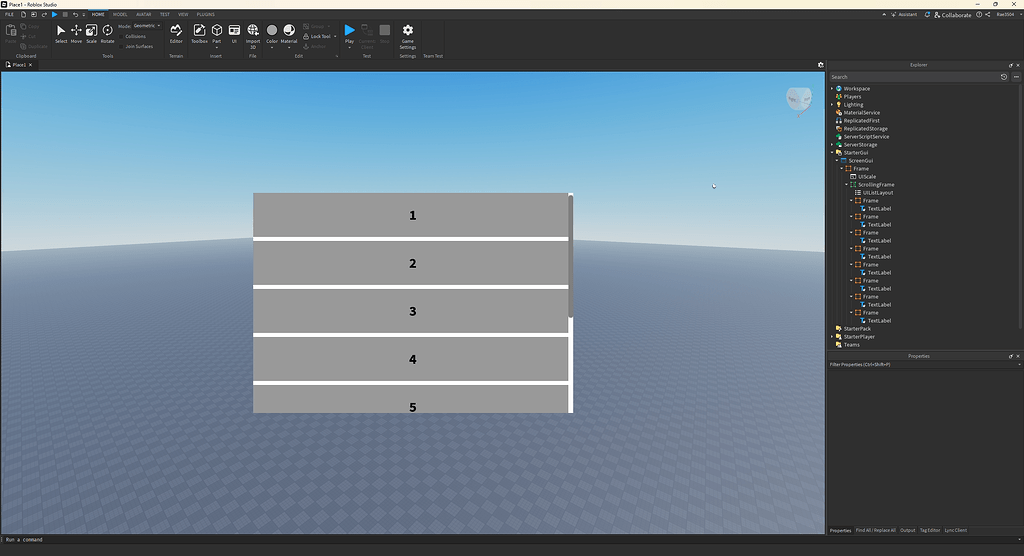Screen dimensions: 1024x556
Task: Open viewport settings gear icon
Action: pos(821,65)
